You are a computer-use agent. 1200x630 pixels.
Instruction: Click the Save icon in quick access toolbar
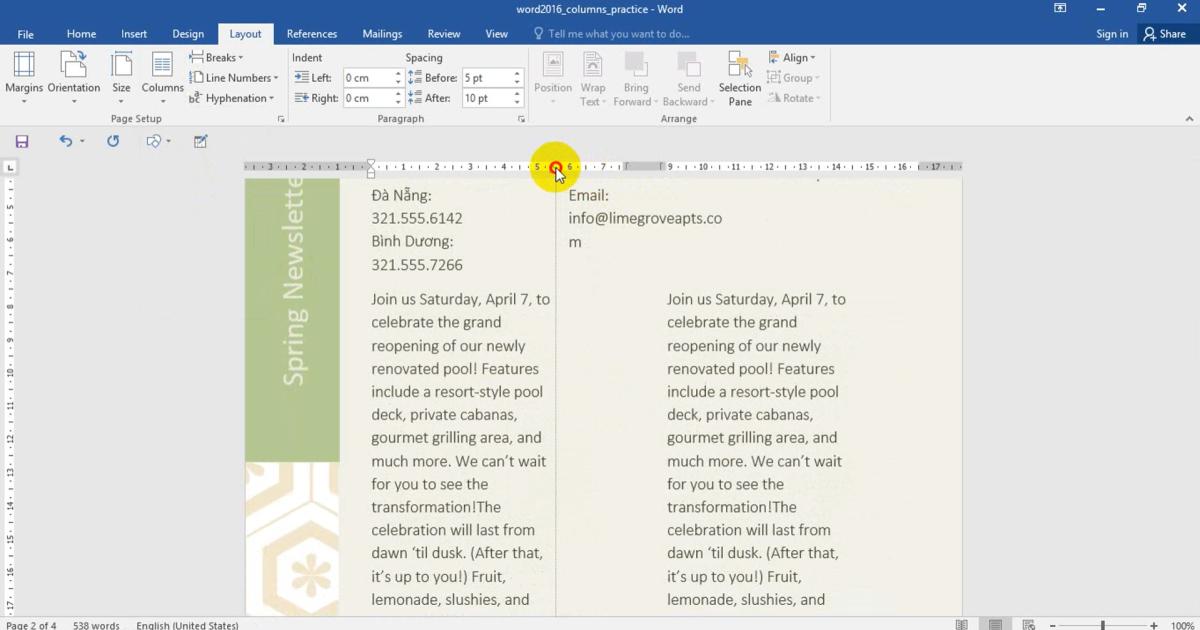22,142
